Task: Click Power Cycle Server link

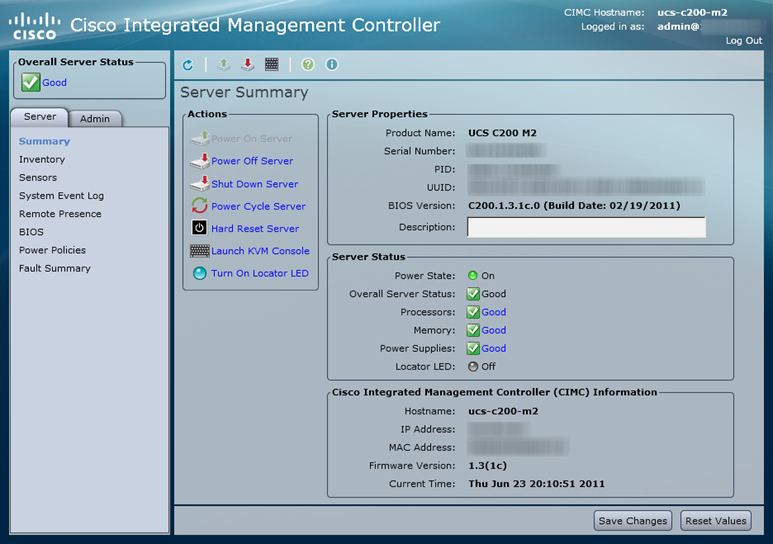Action: tap(258, 206)
